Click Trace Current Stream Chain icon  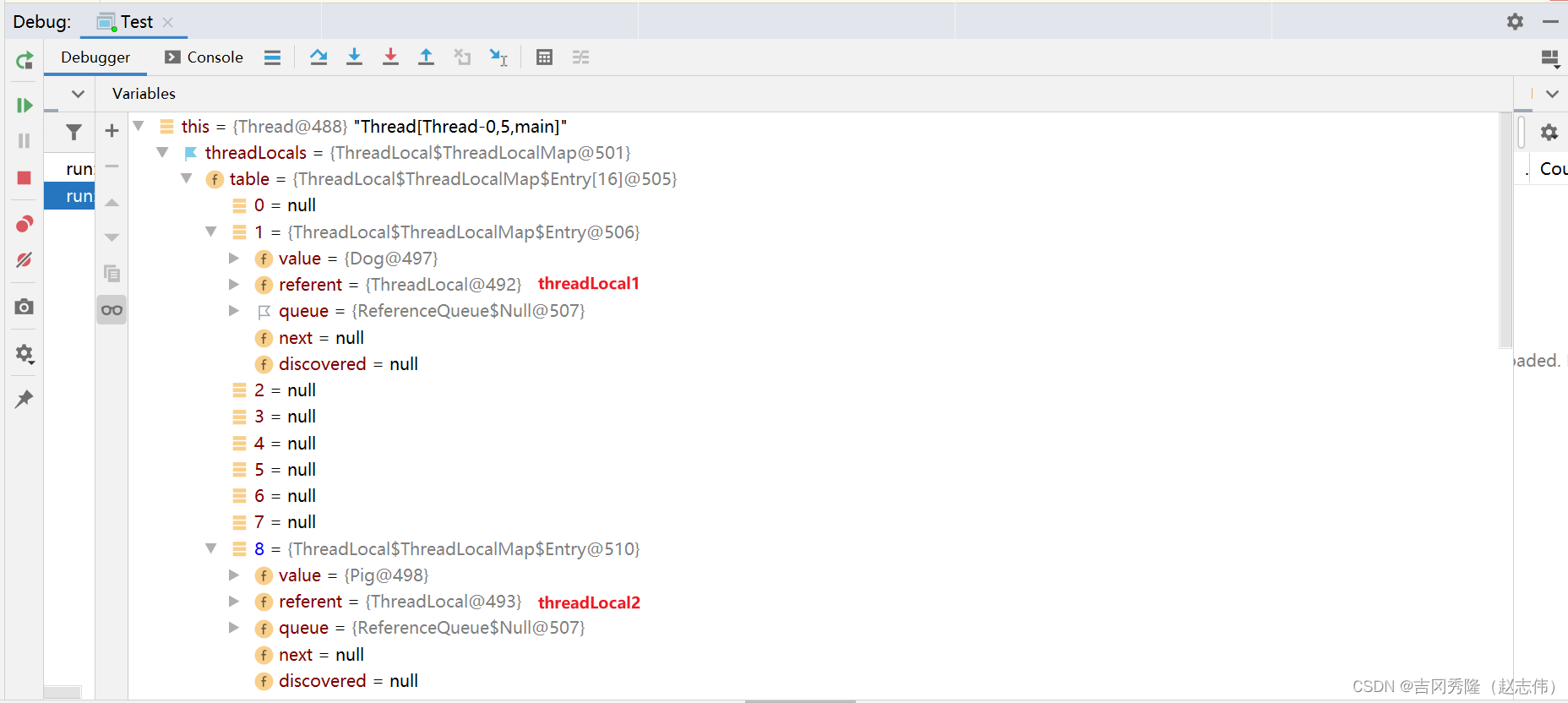[580, 57]
